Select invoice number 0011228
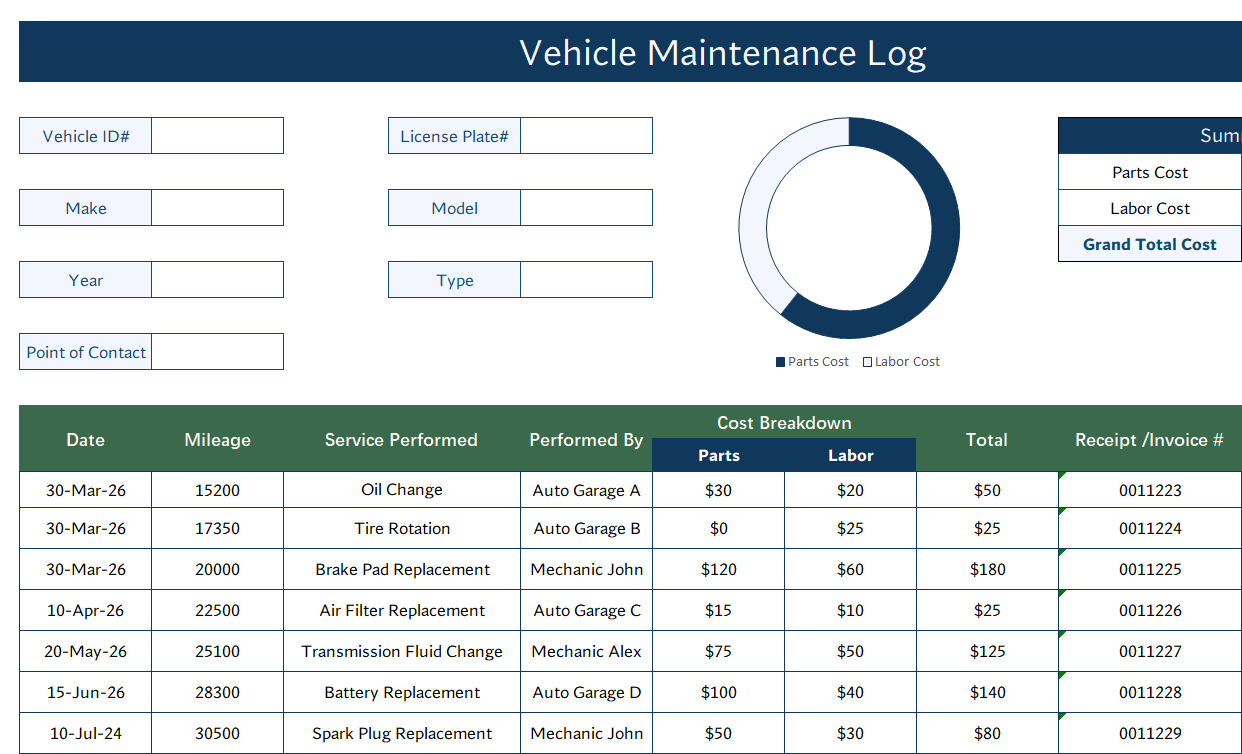This screenshot has height=754, width=1242. click(x=1150, y=692)
